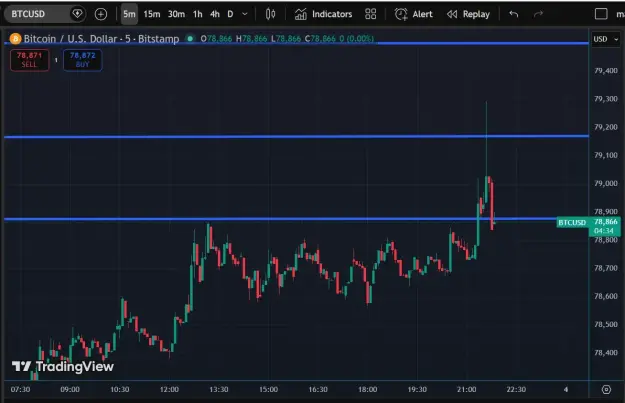The height and width of the screenshot is (403, 625).
Task: Click the 78,871 SELL button
Action: click(x=29, y=60)
